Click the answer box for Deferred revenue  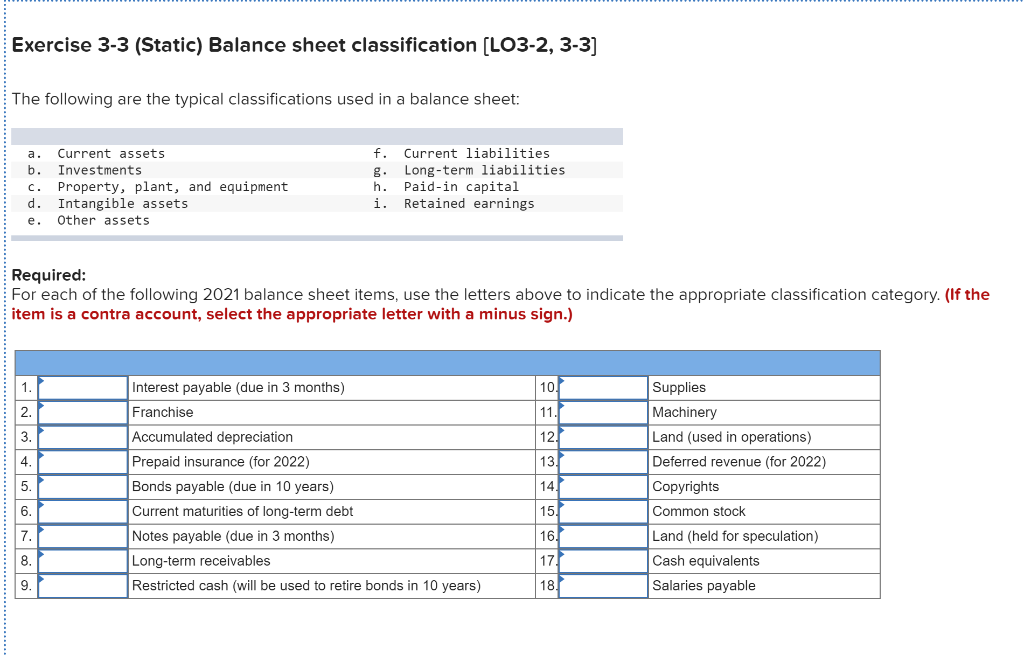(x=604, y=462)
